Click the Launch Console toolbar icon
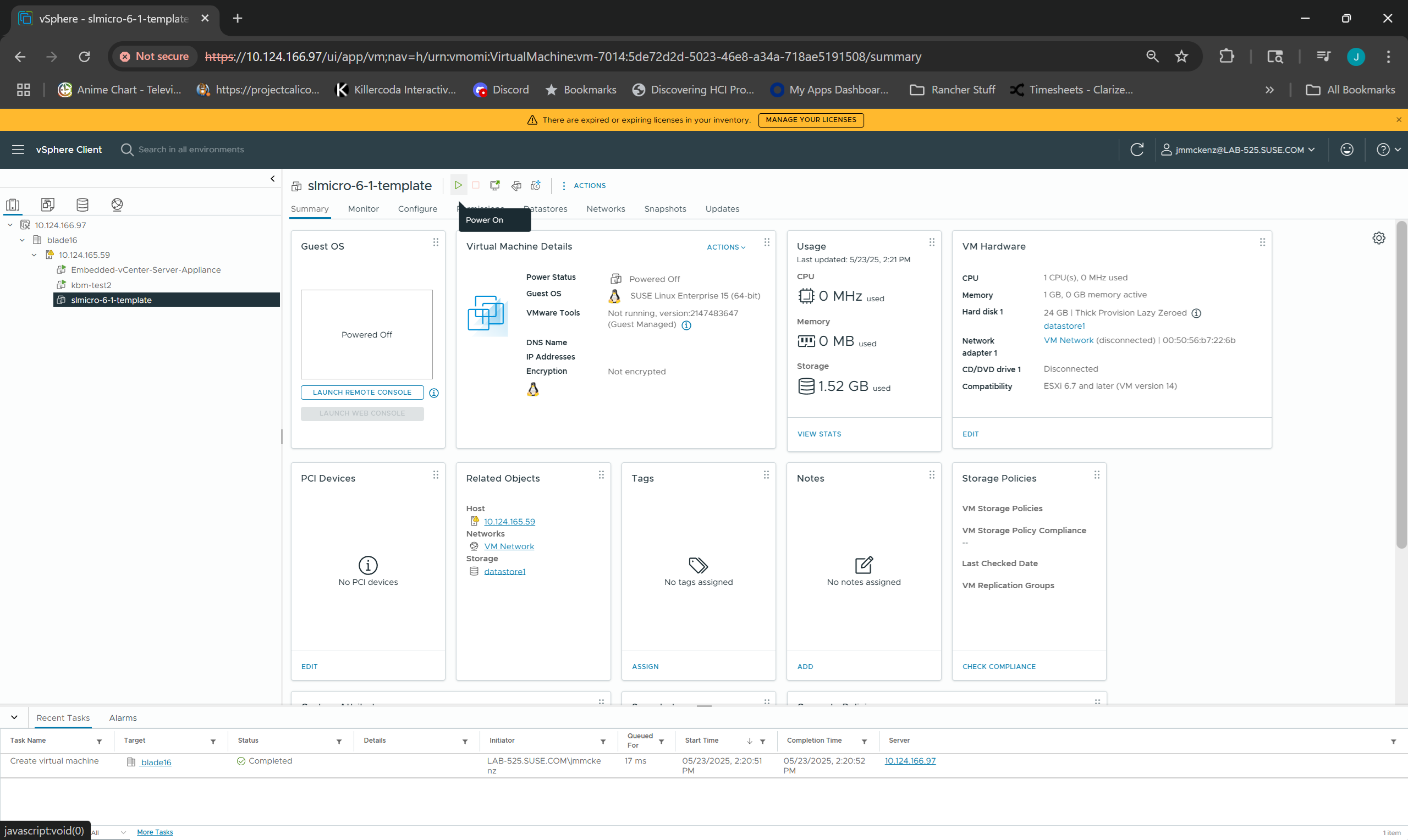The image size is (1408, 840). pos(496,185)
